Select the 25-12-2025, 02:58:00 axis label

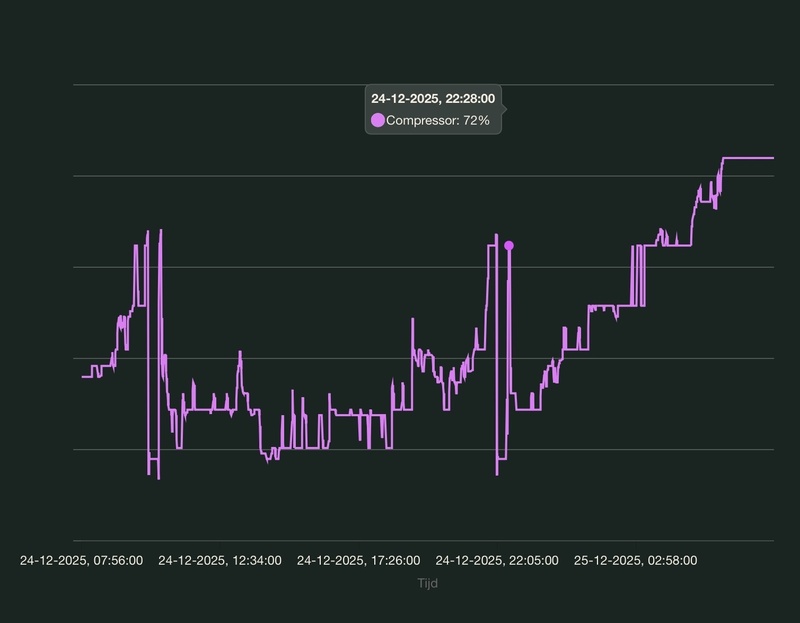[x=635, y=561]
